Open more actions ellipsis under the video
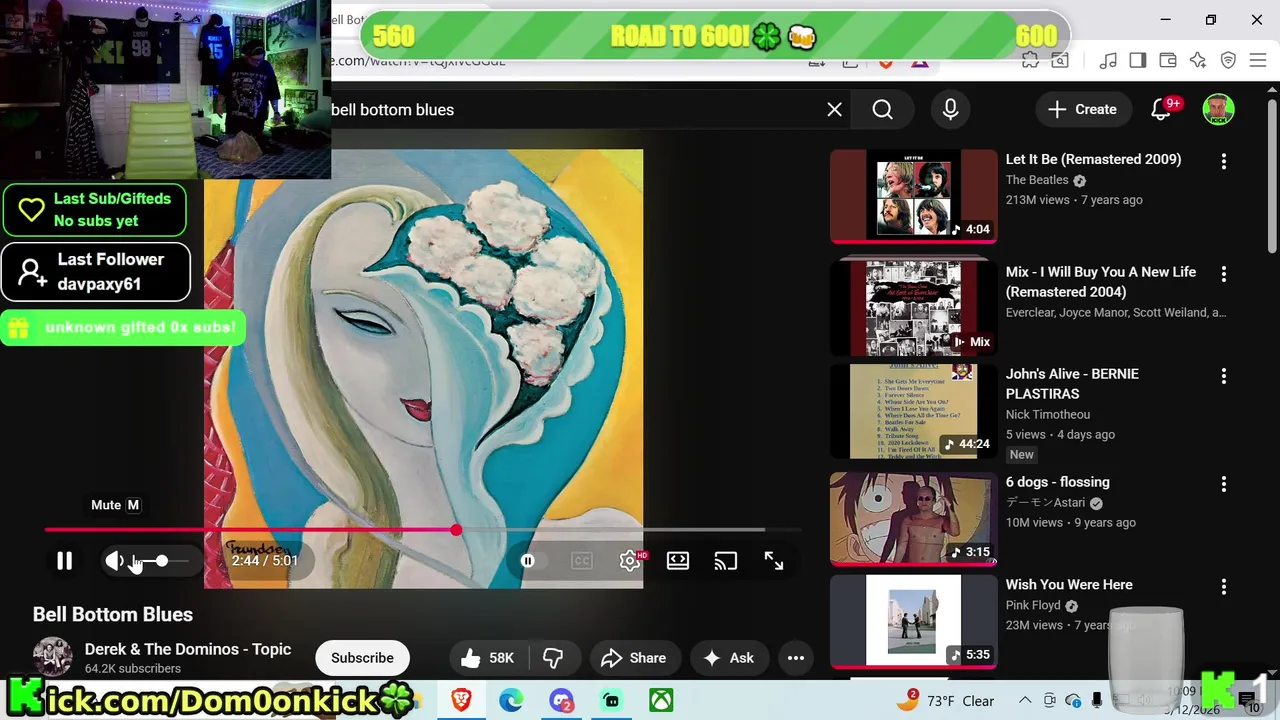 pyautogui.click(x=796, y=658)
